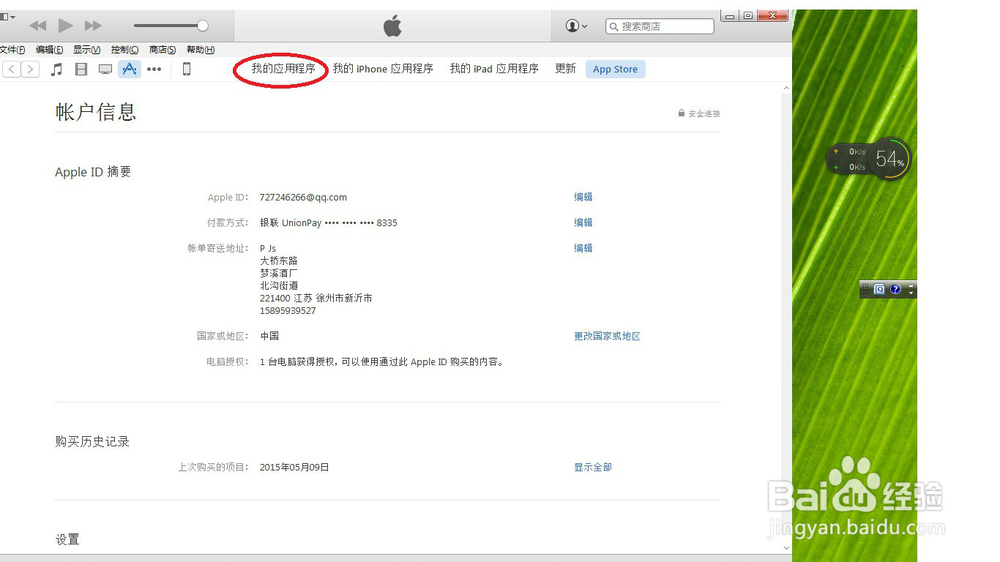Click the download speed arrow in widget
Image resolution: width=1000 pixels, height=562 pixels.
coord(836,167)
